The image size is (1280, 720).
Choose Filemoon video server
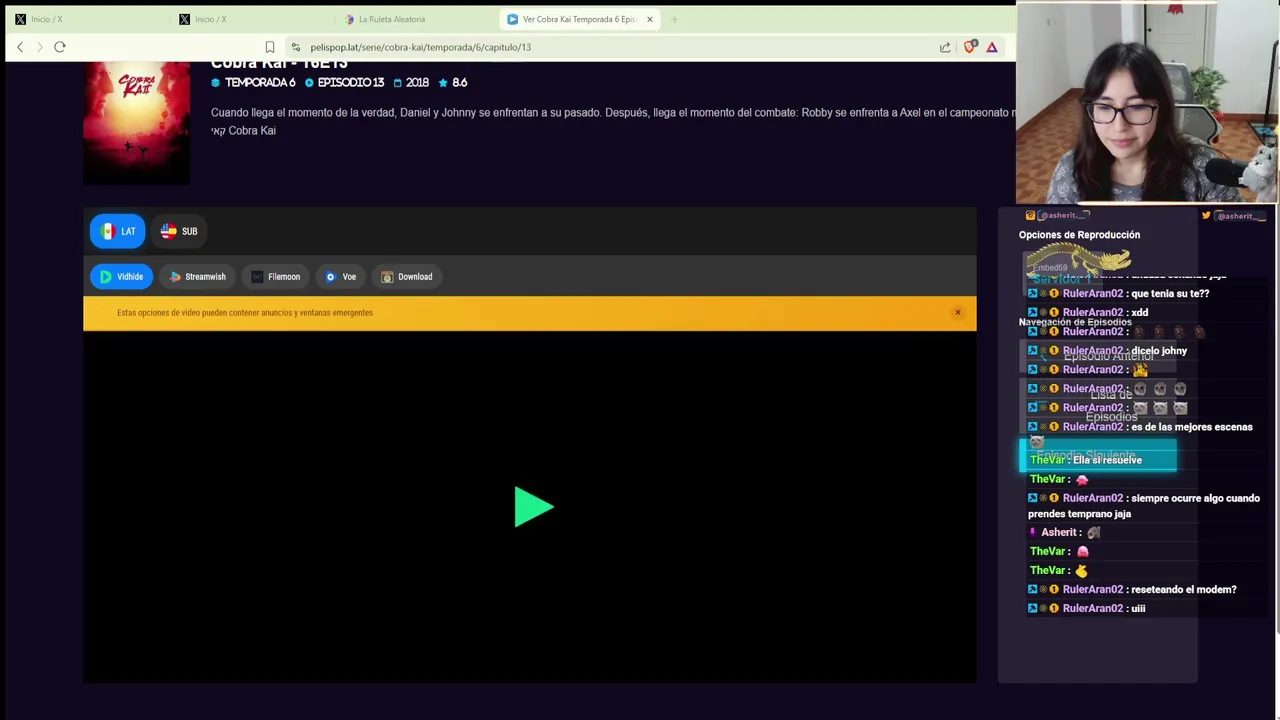tap(275, 277)
